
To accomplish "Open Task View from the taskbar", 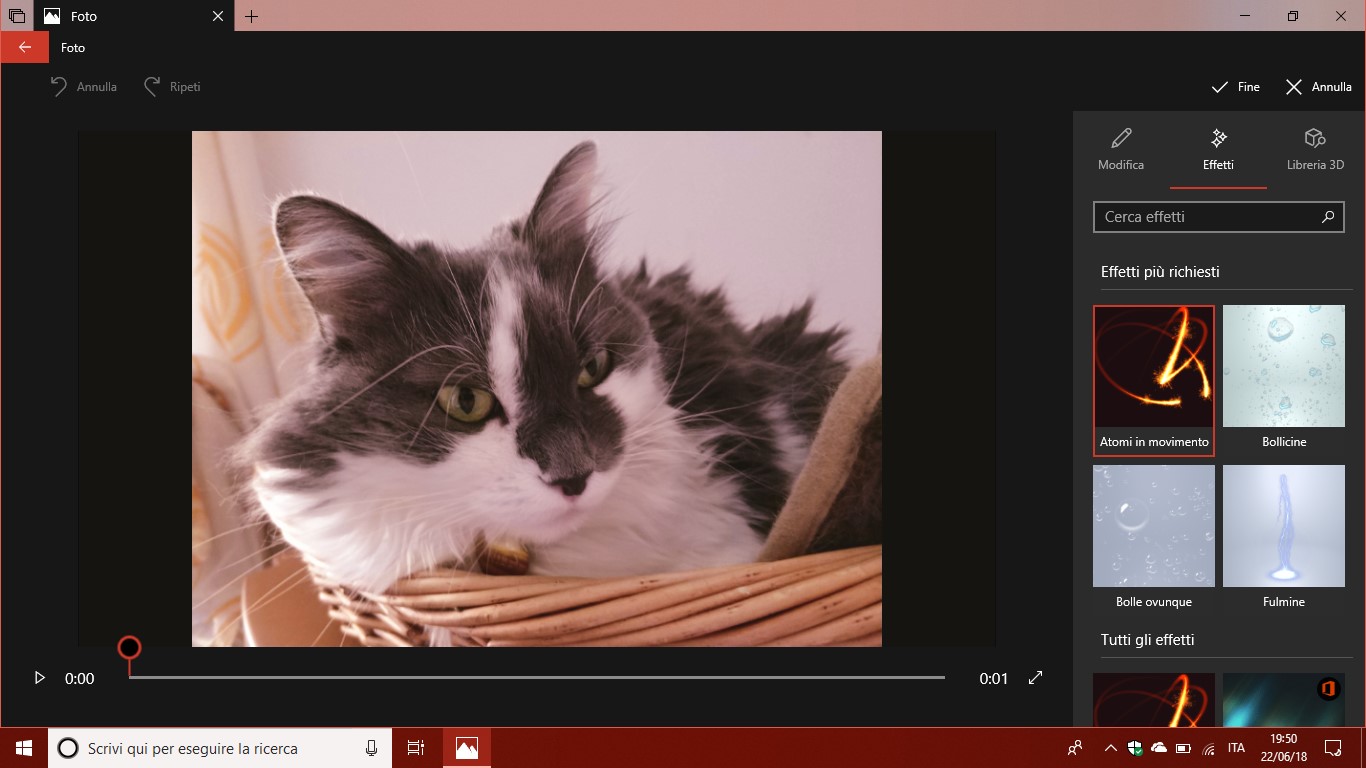I will (416, 748).
